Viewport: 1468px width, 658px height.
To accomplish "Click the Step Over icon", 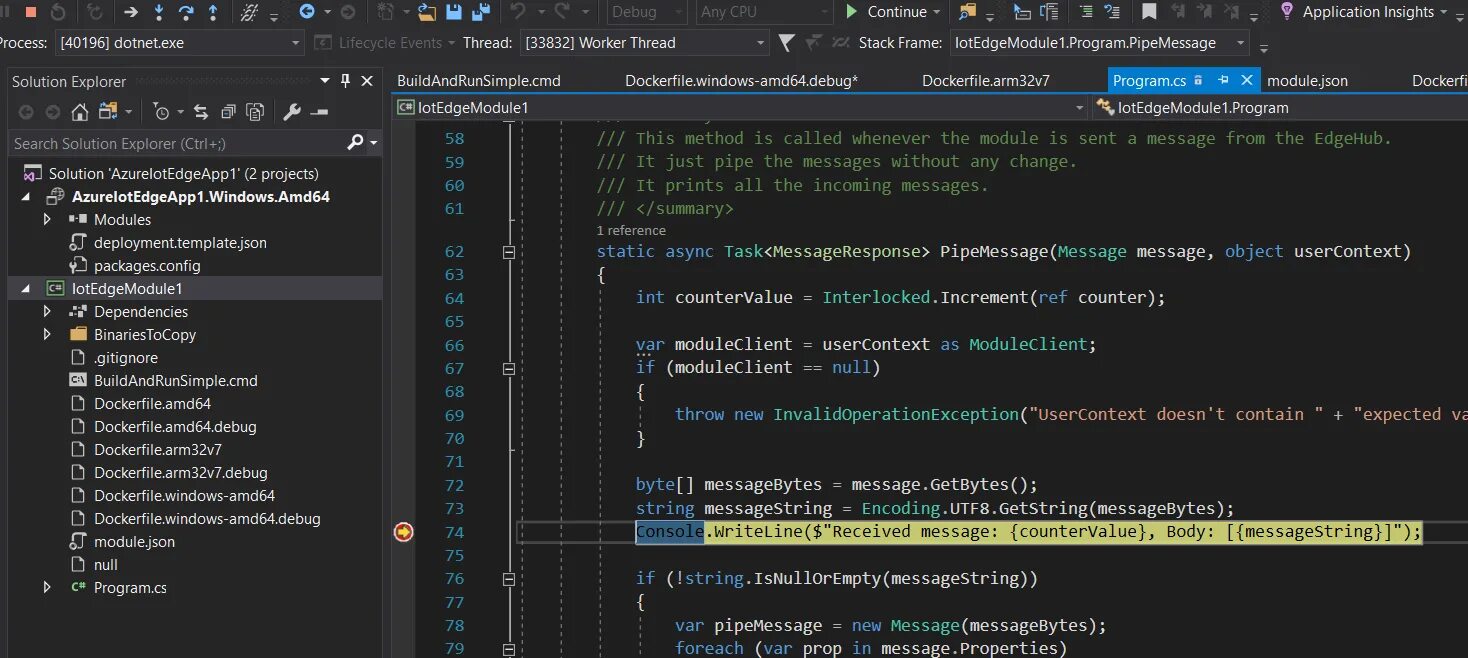I will pyautogui.click(x=188, y=13).
